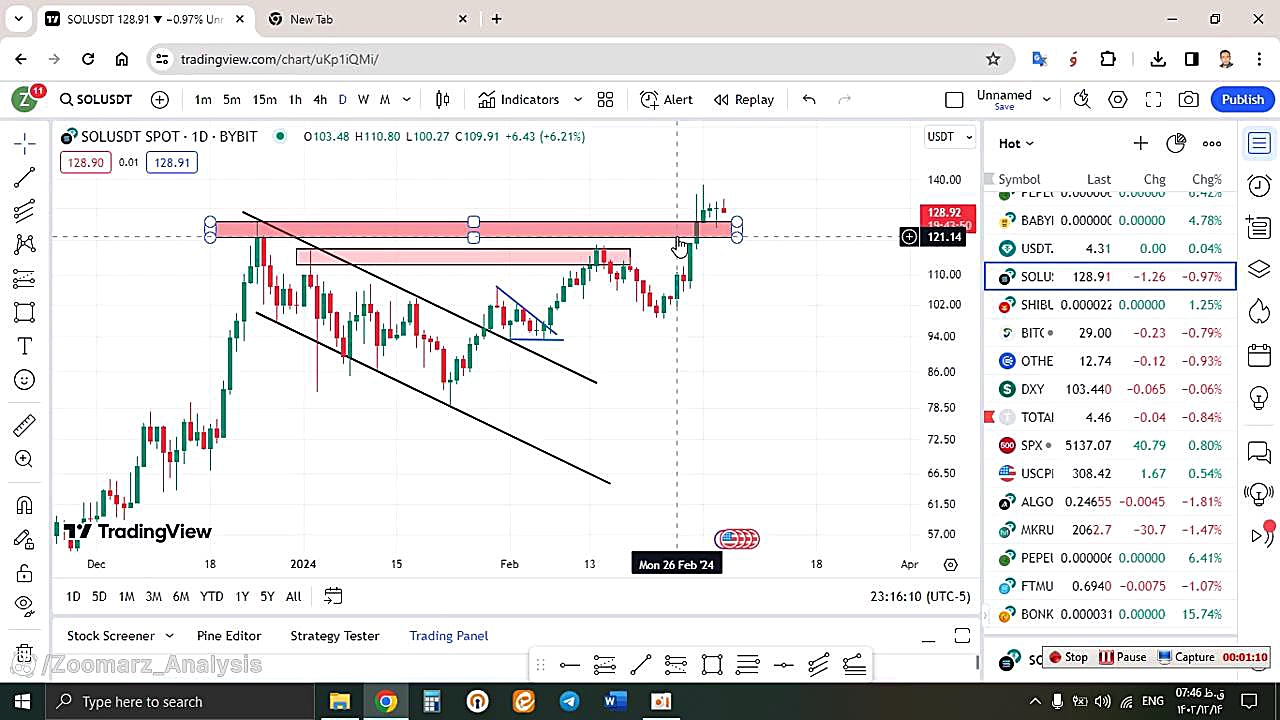Open the Unnamed layout dropdown

tap(1014, 99)
